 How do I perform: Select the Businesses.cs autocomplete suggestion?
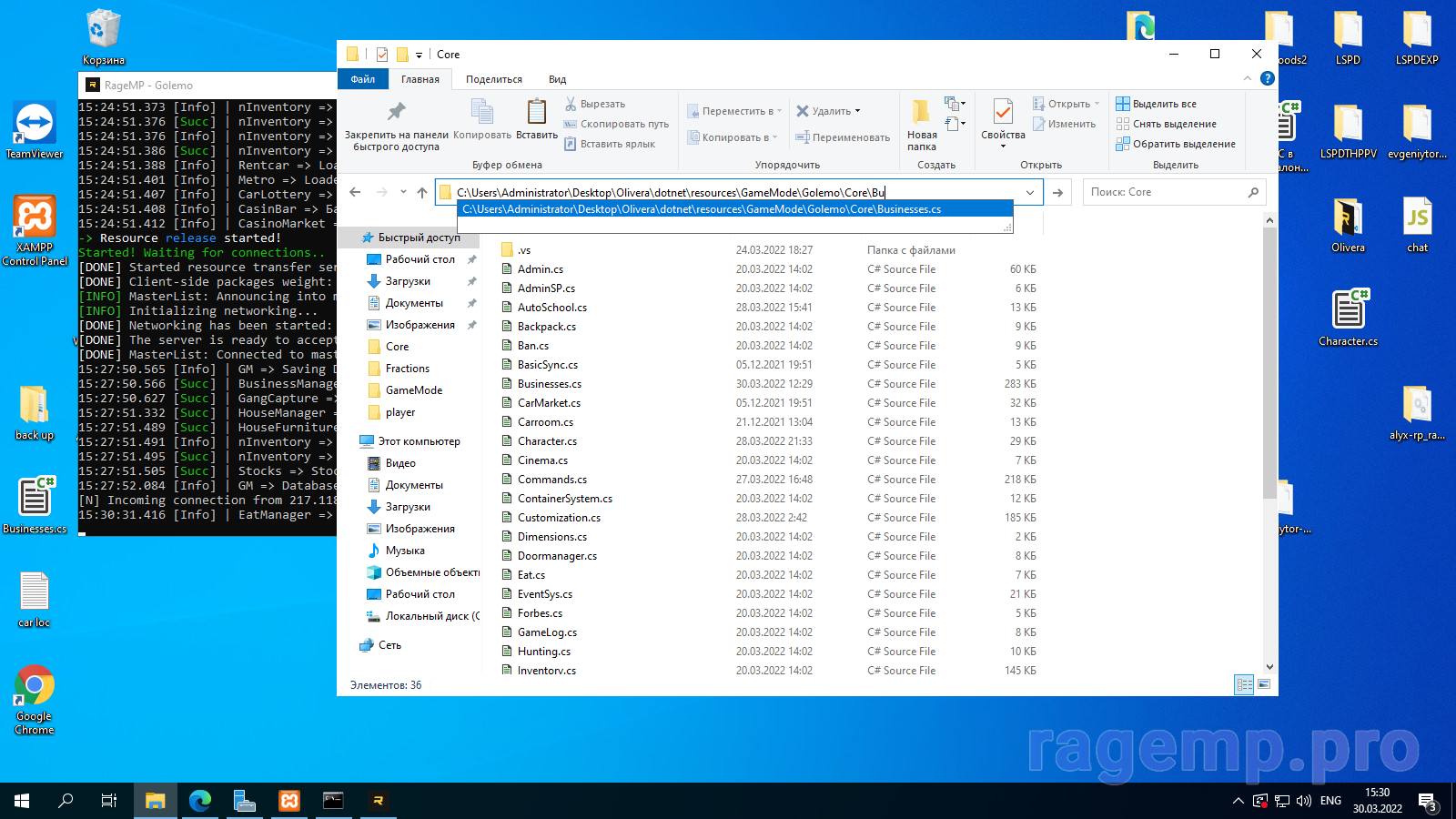pyautogui.click(x=701, y=209)
